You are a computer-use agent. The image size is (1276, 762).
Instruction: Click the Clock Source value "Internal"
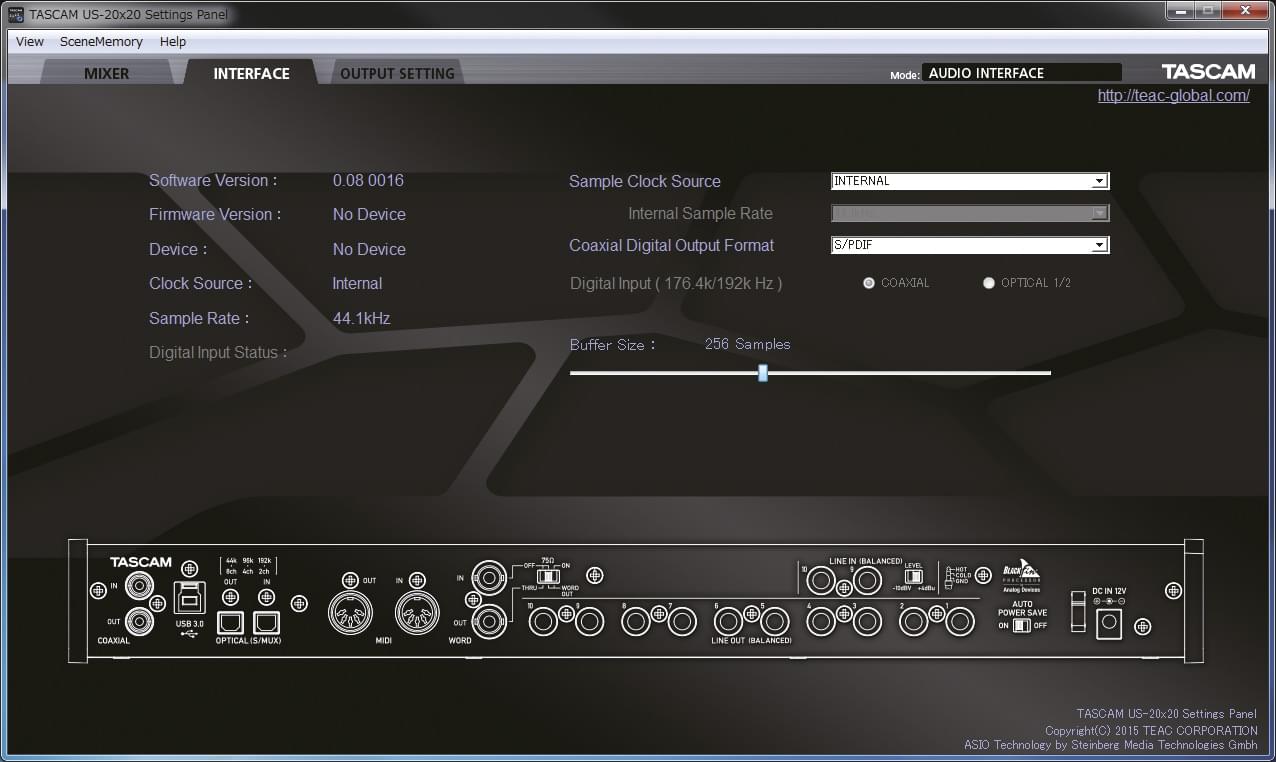point(357,284)
